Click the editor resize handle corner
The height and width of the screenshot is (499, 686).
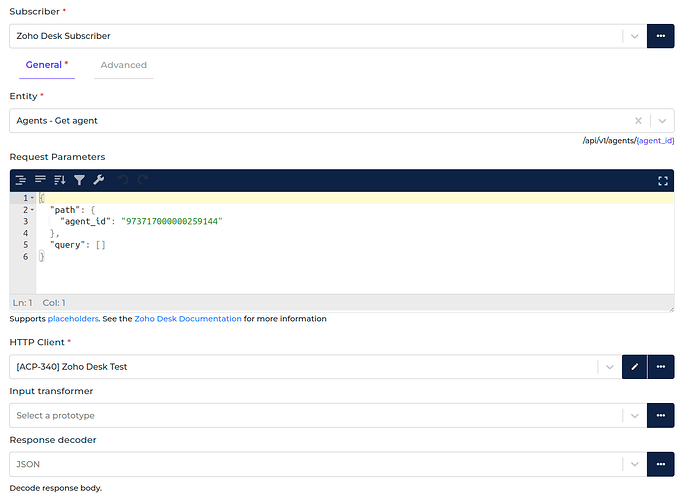(671, 309)
